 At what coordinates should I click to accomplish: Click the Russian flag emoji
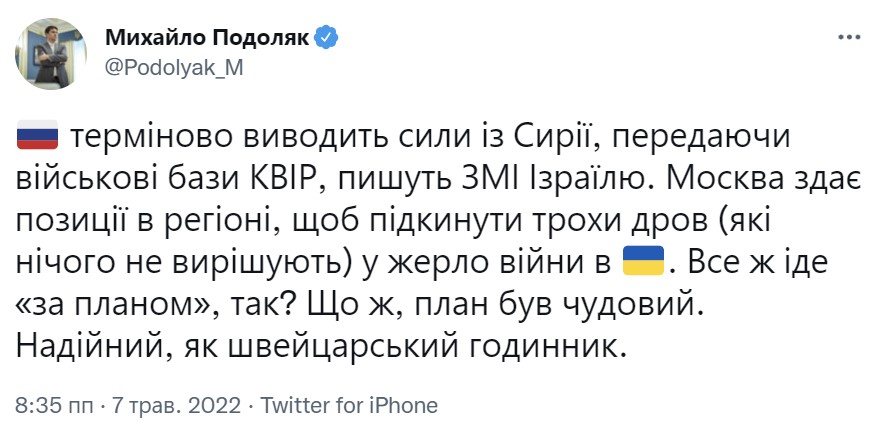pos(38,135)
